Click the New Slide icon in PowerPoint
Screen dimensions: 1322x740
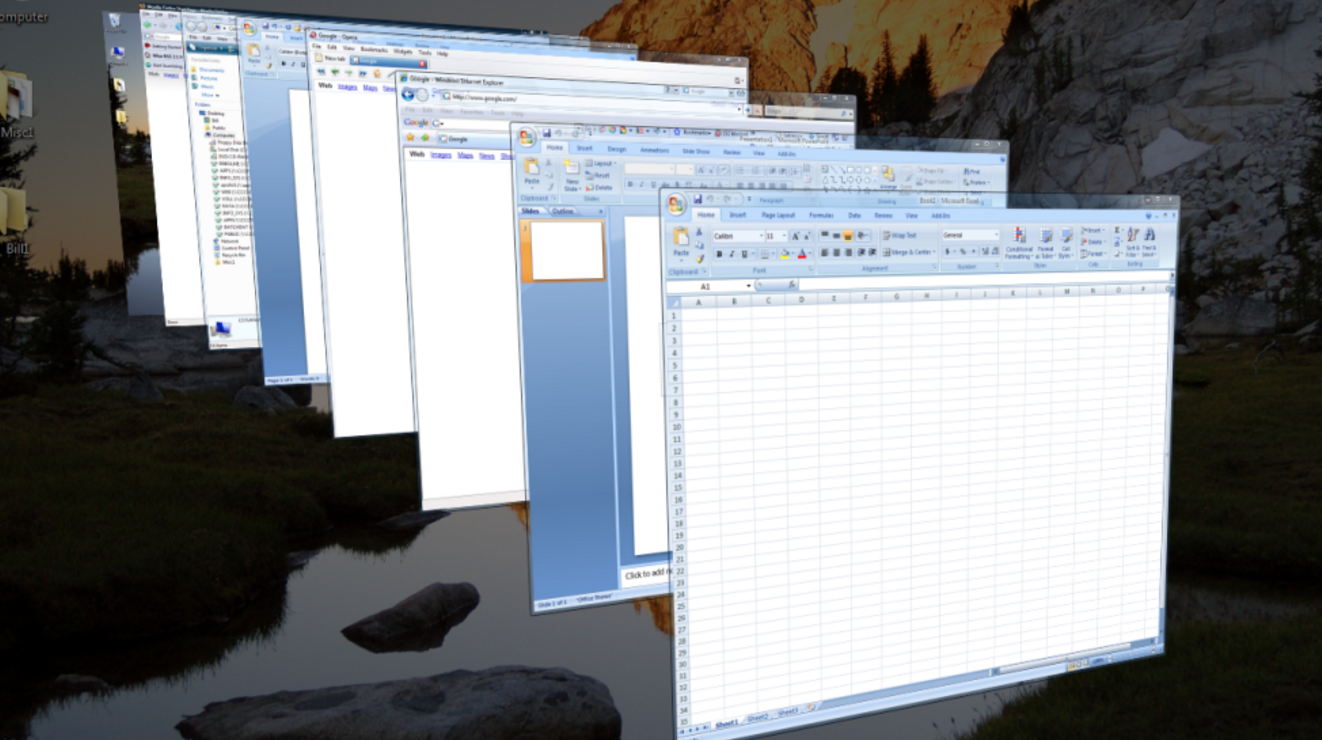(x=571, y=167)
